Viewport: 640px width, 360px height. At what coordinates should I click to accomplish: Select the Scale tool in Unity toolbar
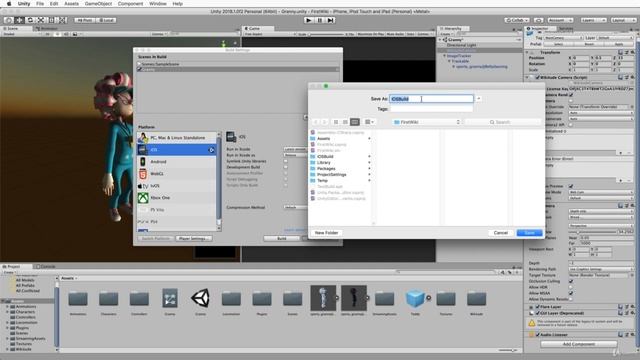(41, 20)
